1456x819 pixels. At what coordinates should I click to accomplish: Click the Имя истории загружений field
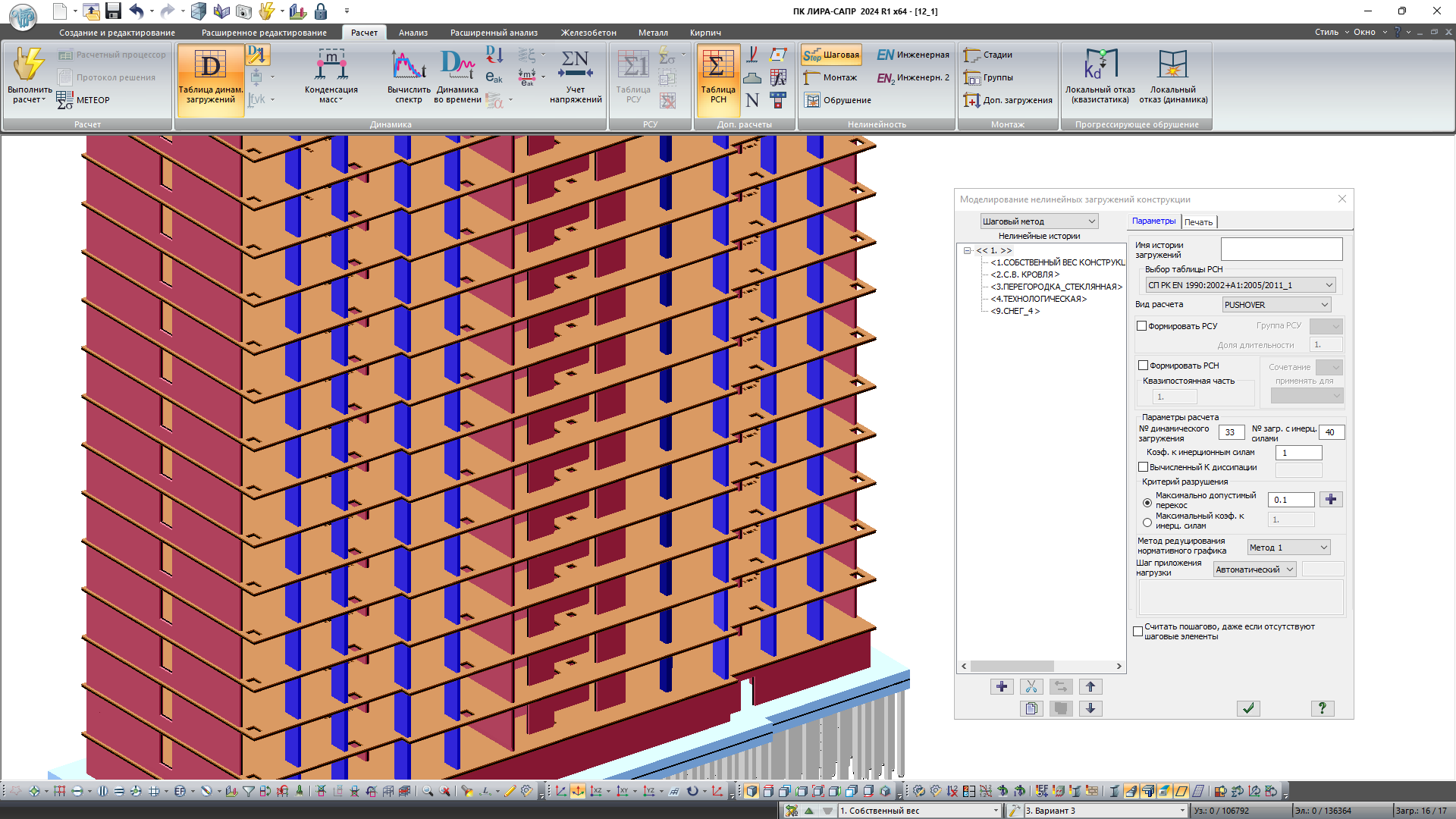pyautogui.click(x=1281, y=249)
